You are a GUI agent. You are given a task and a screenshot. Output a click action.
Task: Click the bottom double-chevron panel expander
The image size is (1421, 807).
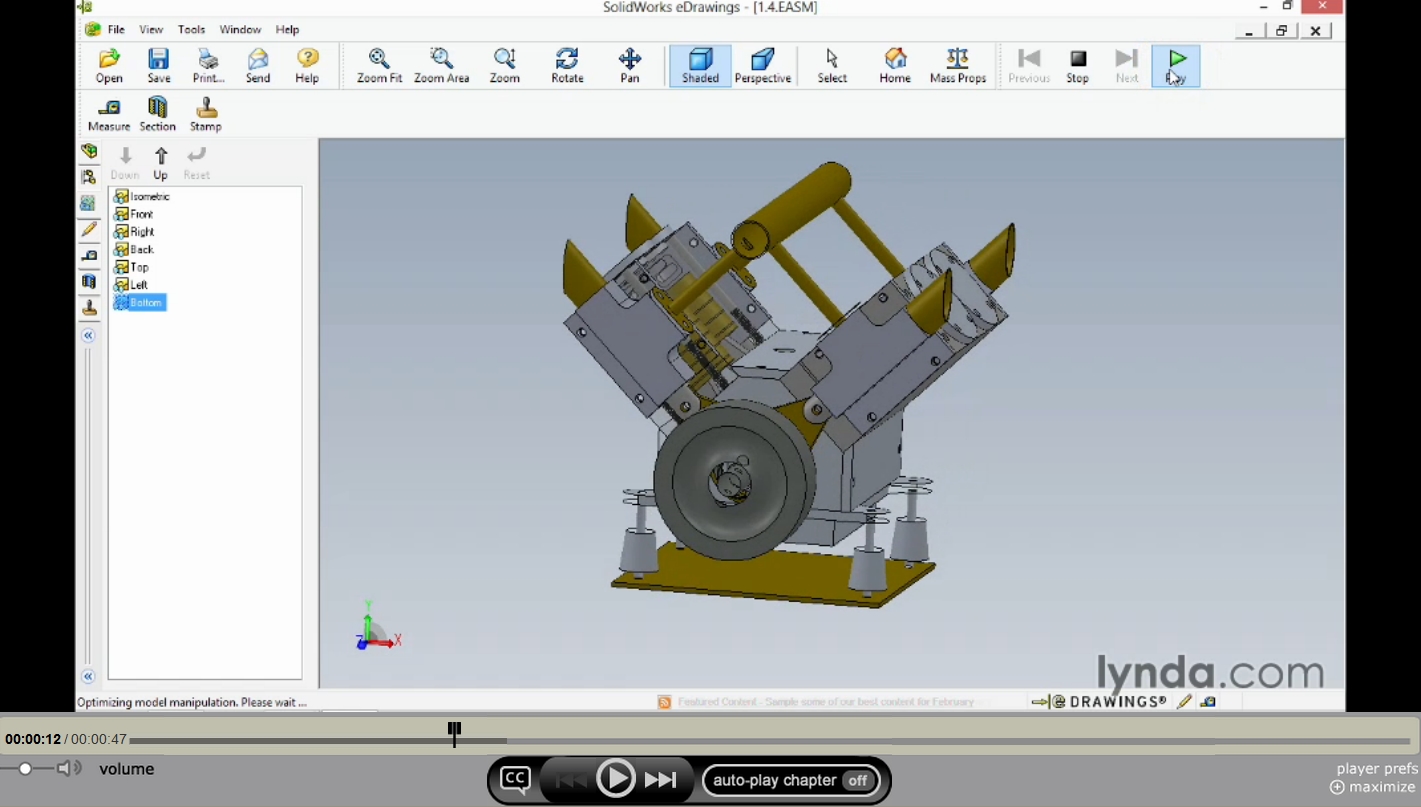point(89,676)
